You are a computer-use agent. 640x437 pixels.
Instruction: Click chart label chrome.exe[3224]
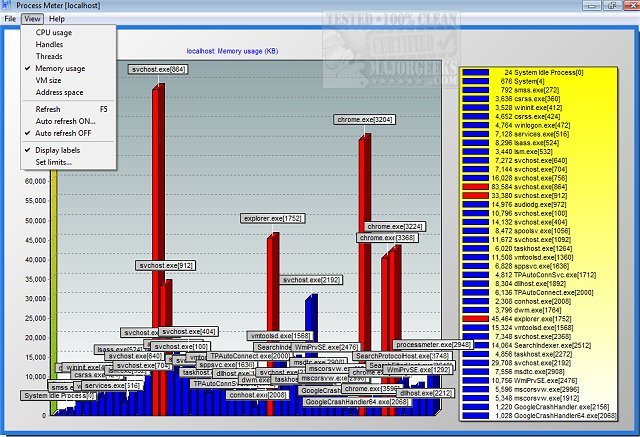tap(395, 226)
